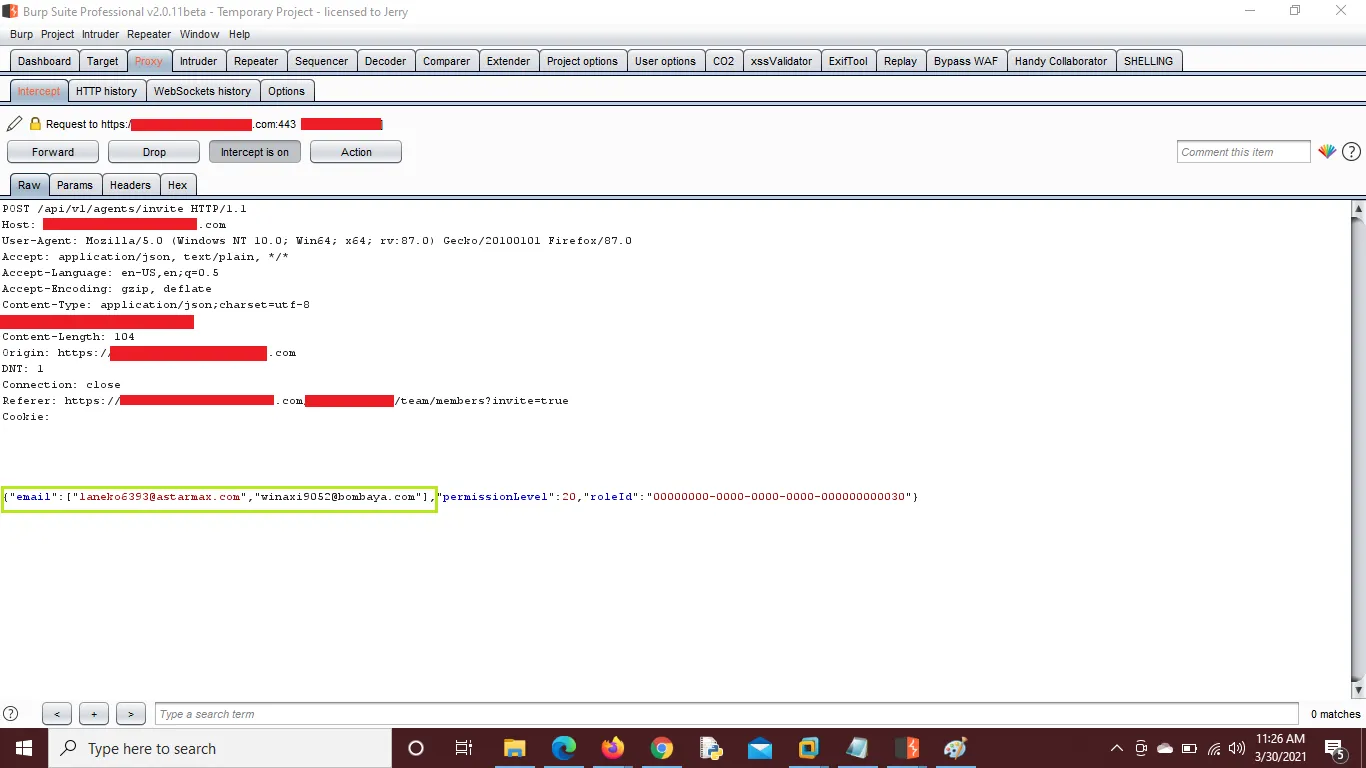Open Firefox from the taskbar
1366x768 pixels.
(x=612, y=748)
